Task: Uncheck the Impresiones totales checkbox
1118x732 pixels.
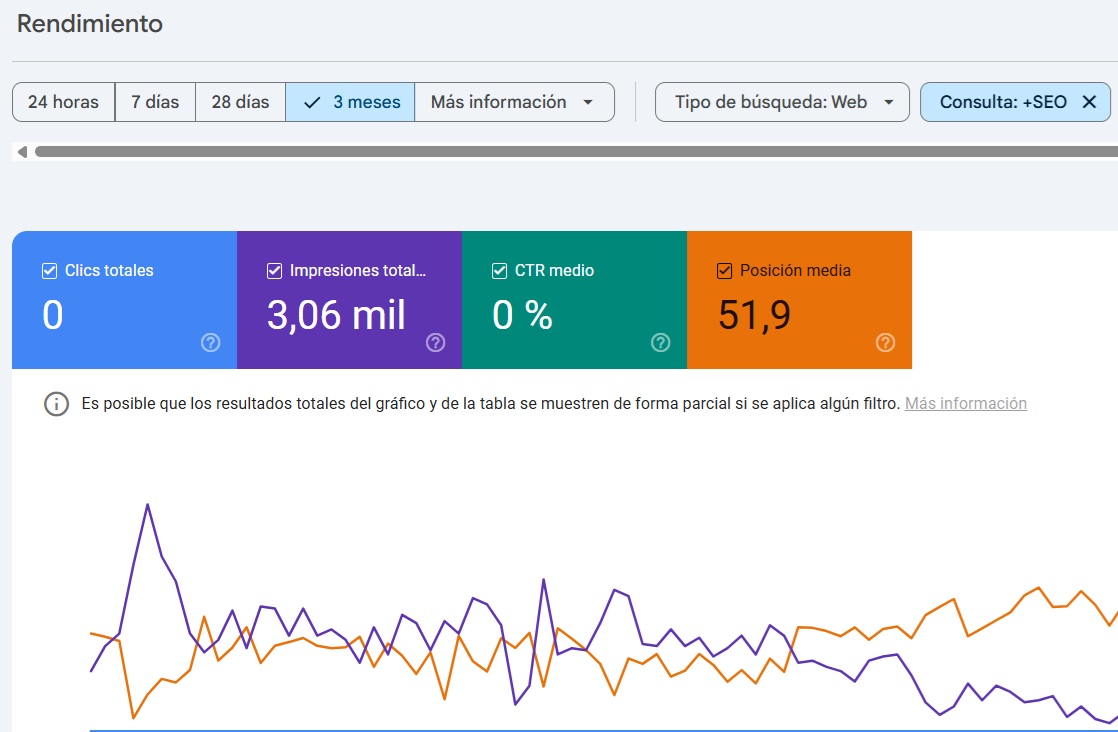Action: coord(274,271)
